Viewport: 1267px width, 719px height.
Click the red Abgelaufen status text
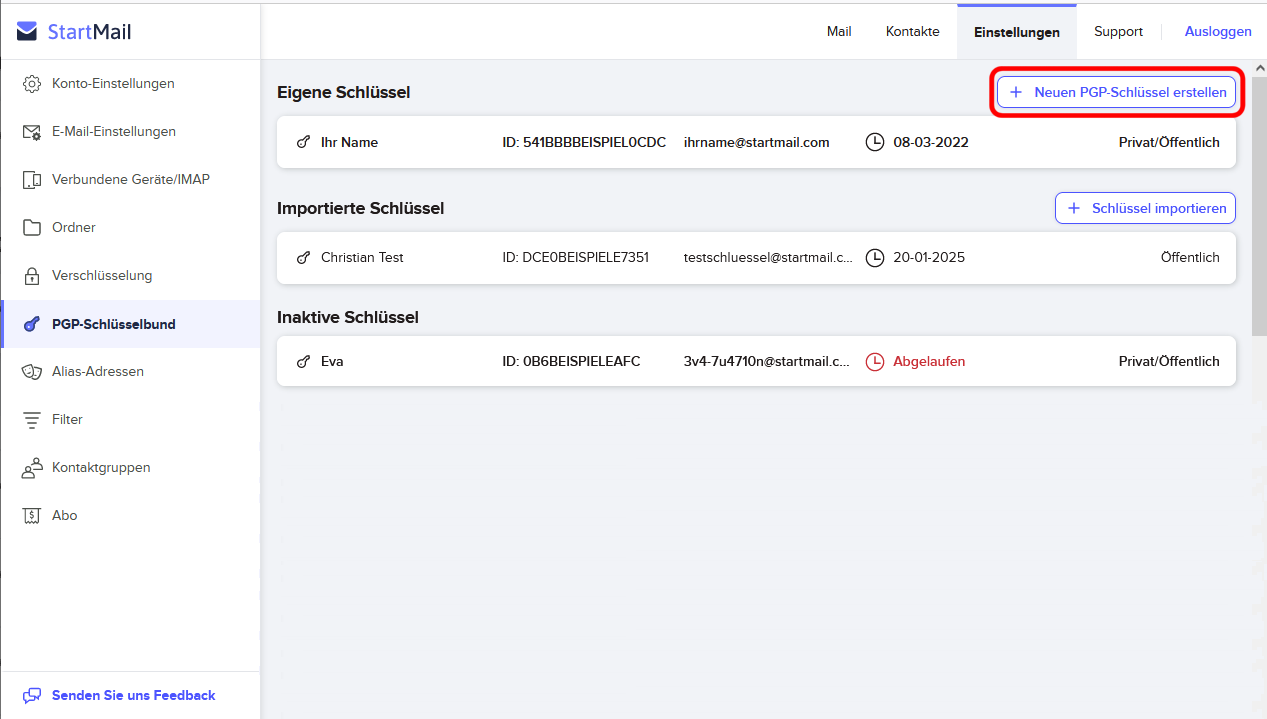(x=929, y=362)
